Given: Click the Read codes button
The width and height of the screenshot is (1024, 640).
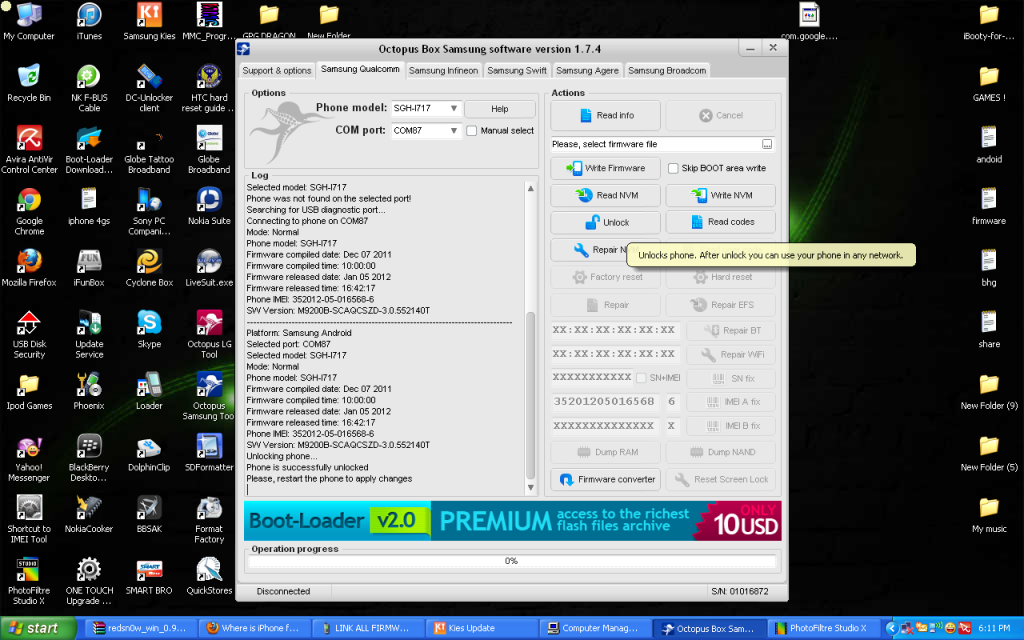Looking at the screenshot, I should (720, 222).
